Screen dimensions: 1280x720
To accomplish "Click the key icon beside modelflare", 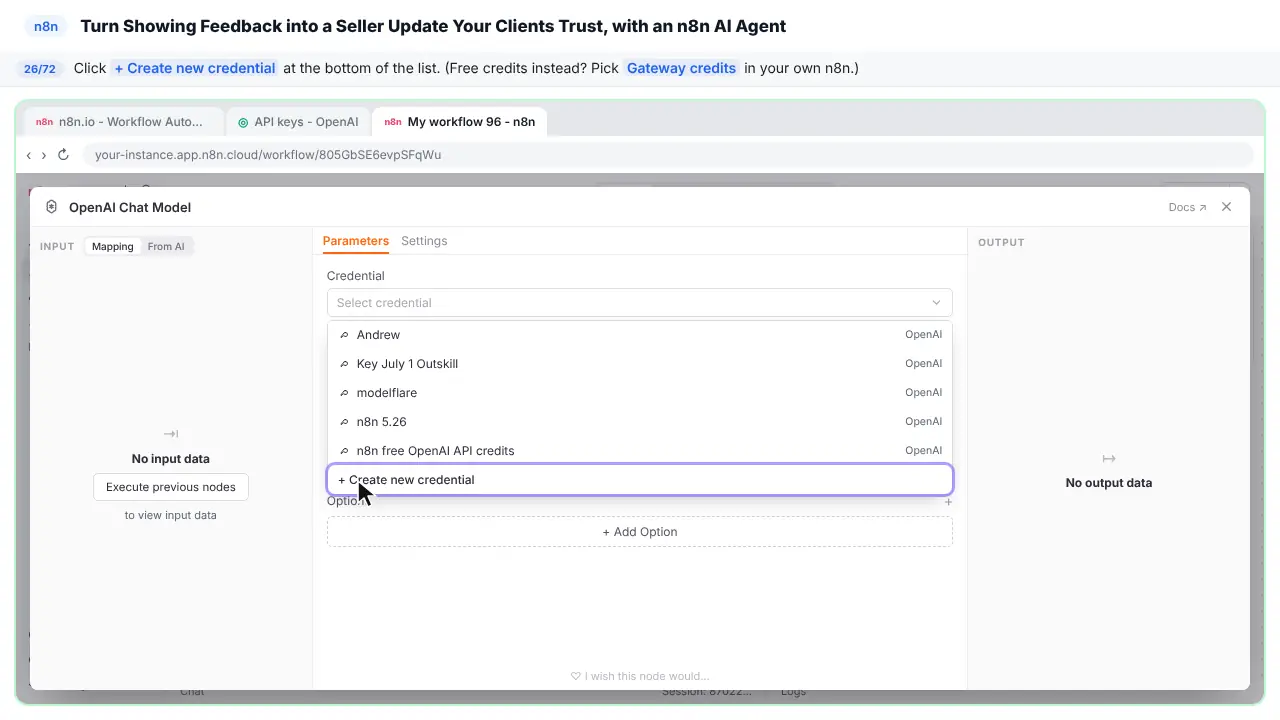I will click(345, 393).
